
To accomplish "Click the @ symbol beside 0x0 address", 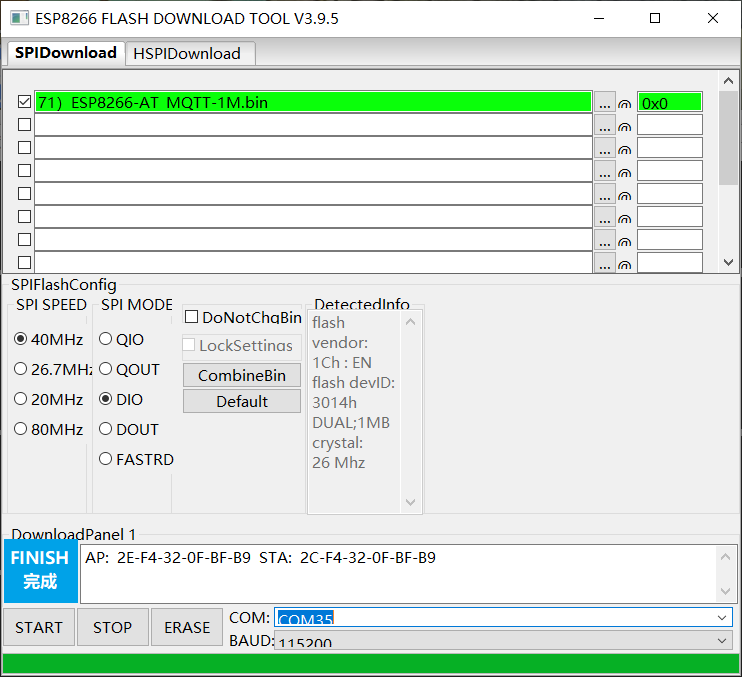I will point(625,105).
